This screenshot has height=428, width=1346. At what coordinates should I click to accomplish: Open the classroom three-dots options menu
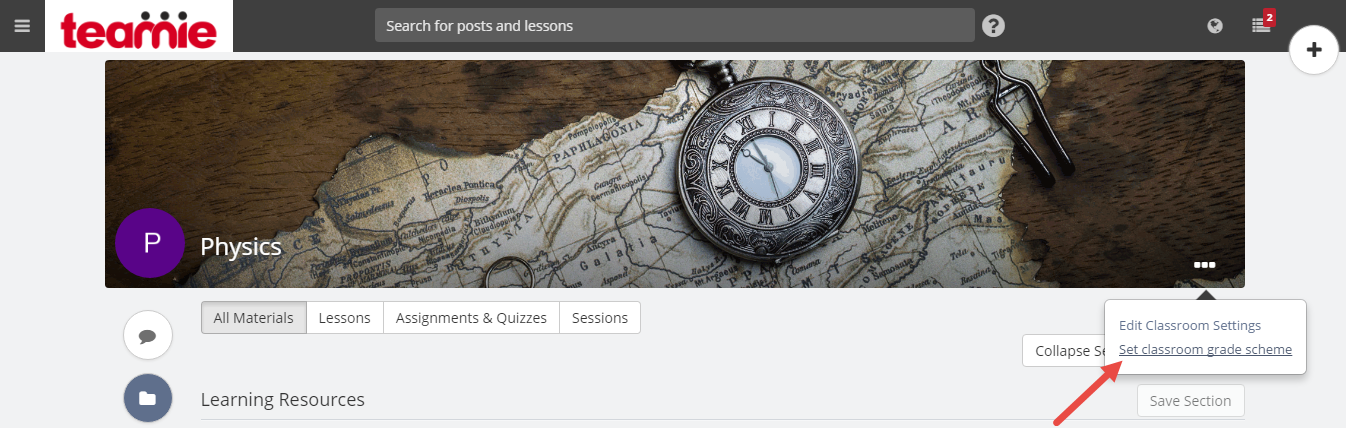(x=1205, y=265)
